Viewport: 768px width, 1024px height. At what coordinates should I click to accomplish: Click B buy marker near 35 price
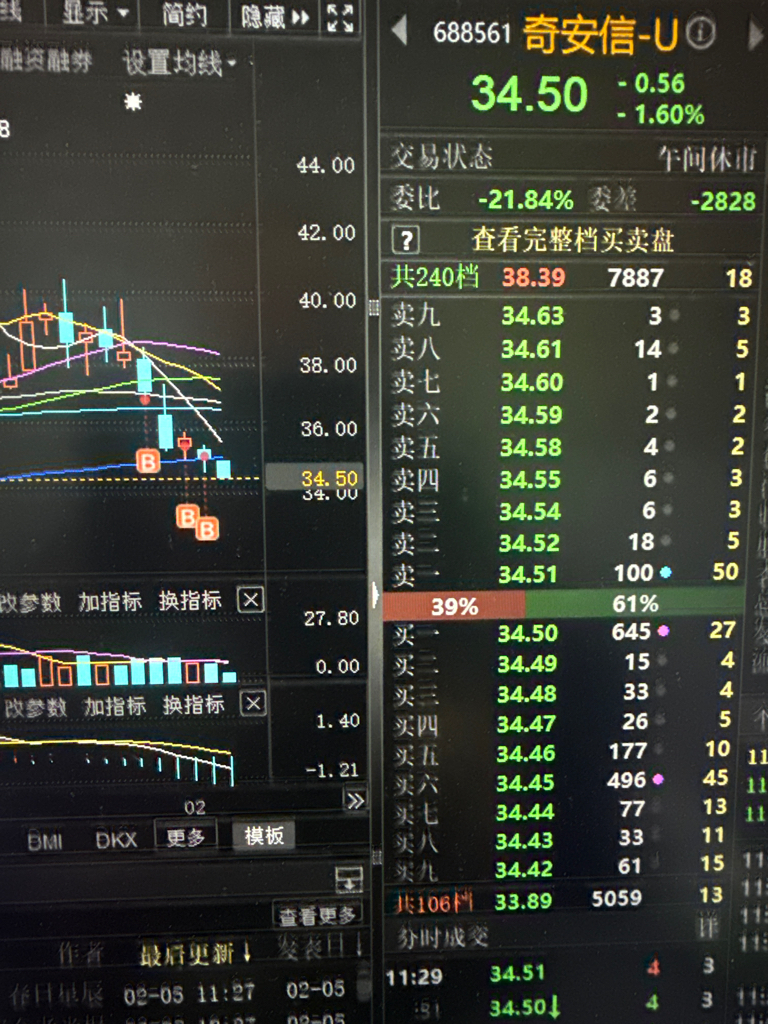tap(148, 461)
